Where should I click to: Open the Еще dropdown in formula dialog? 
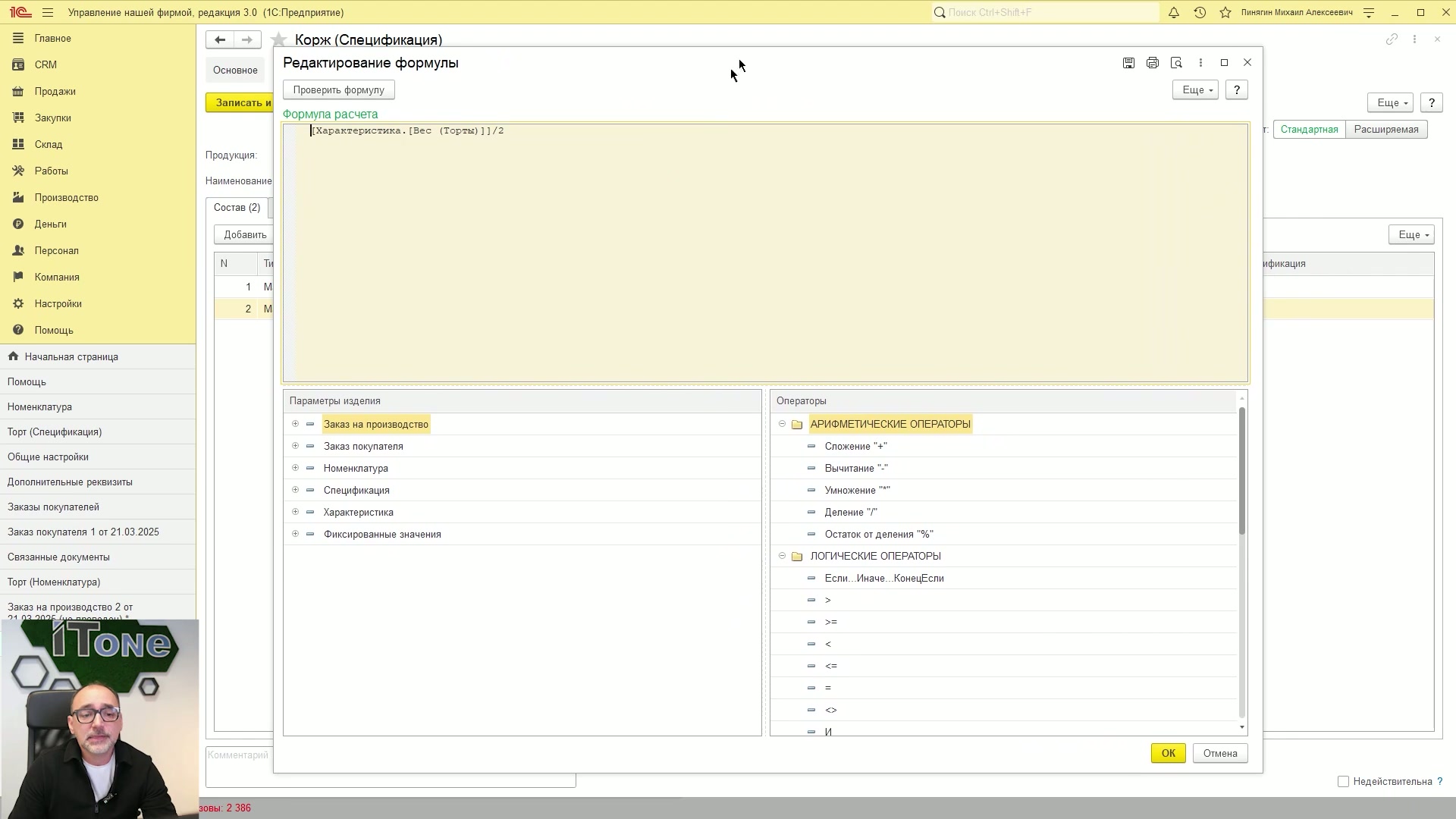(1195, 89)
